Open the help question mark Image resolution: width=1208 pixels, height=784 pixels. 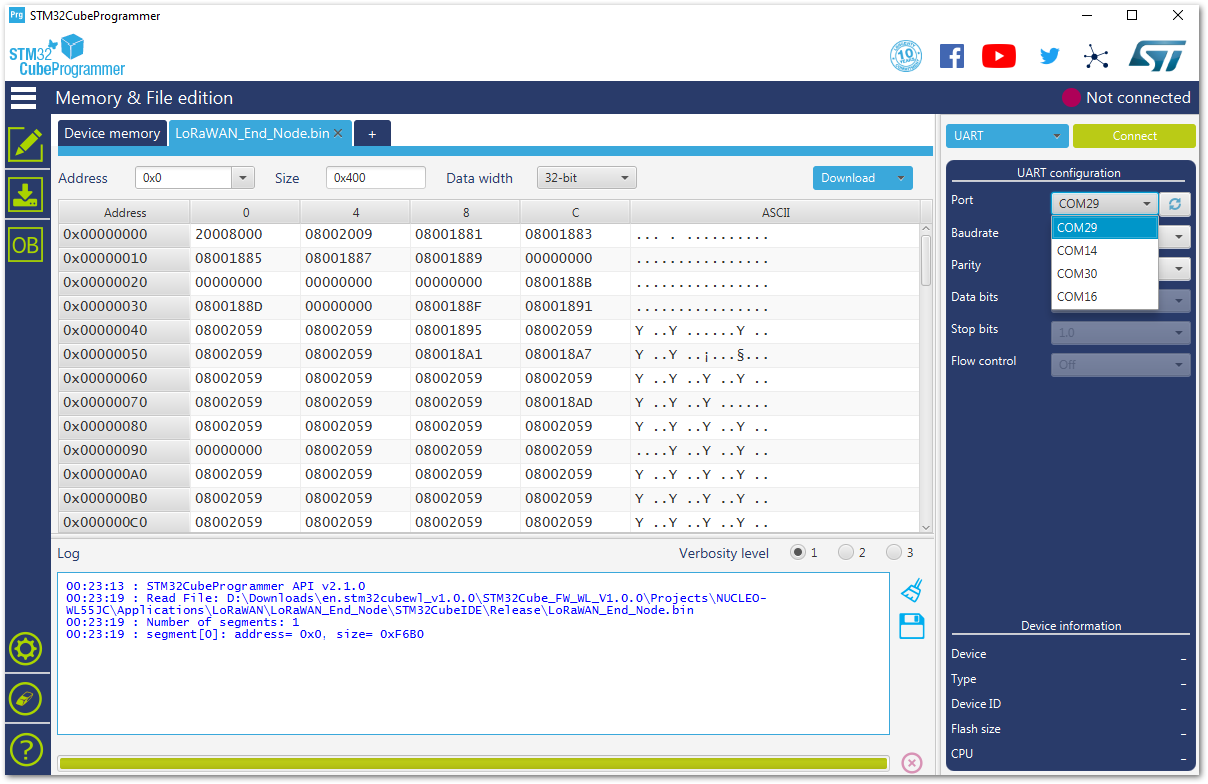click(x=25, y=748)
